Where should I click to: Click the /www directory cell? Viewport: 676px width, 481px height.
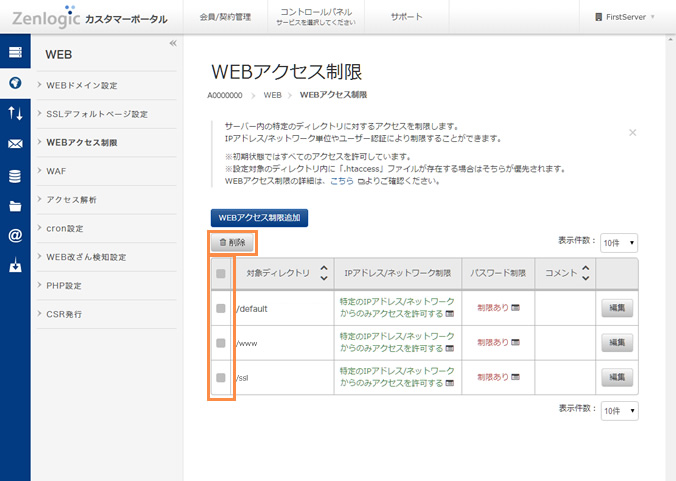click(x=284, y=343)
